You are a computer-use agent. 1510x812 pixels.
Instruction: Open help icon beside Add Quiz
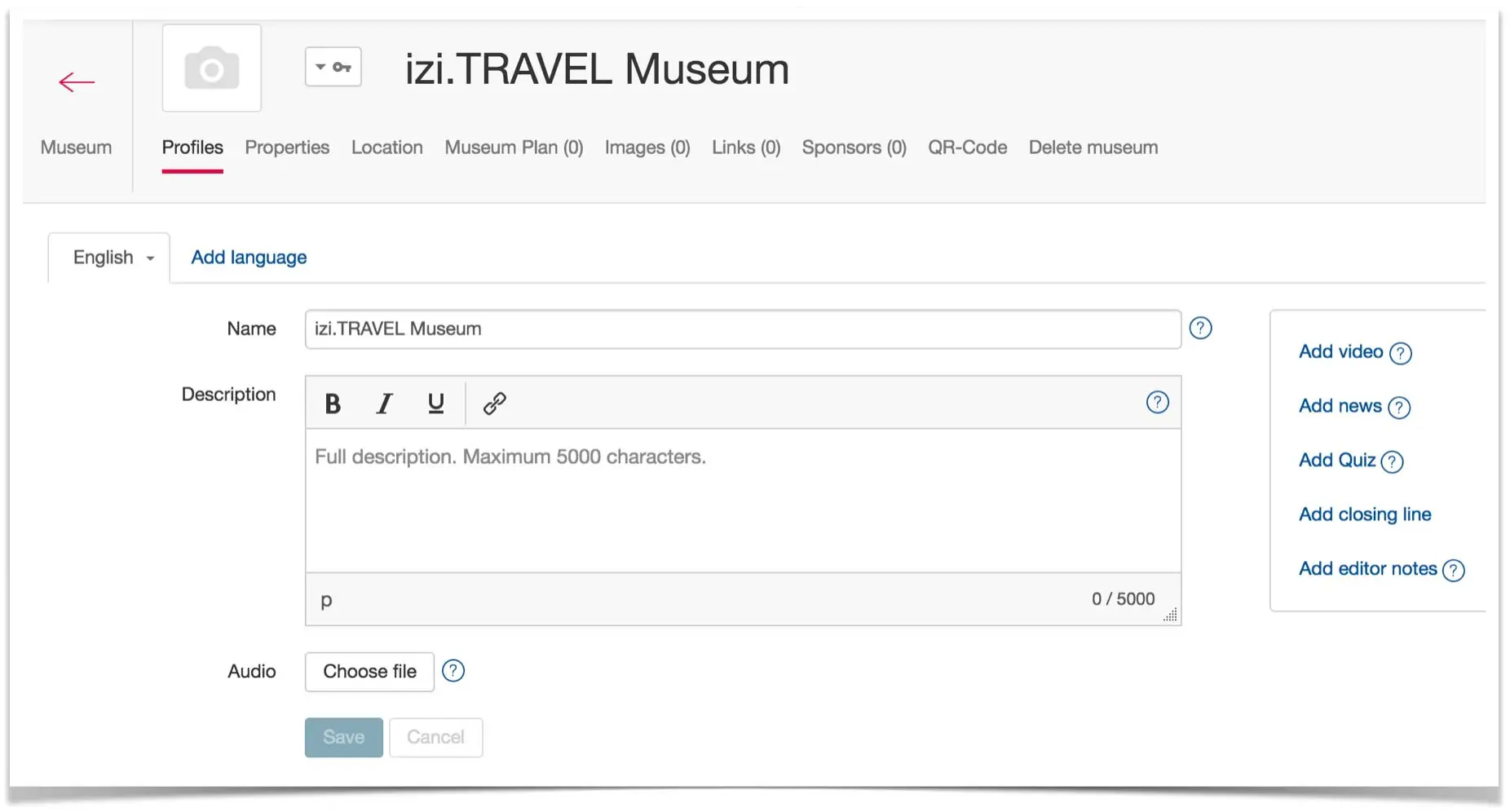coord(1393,461)
